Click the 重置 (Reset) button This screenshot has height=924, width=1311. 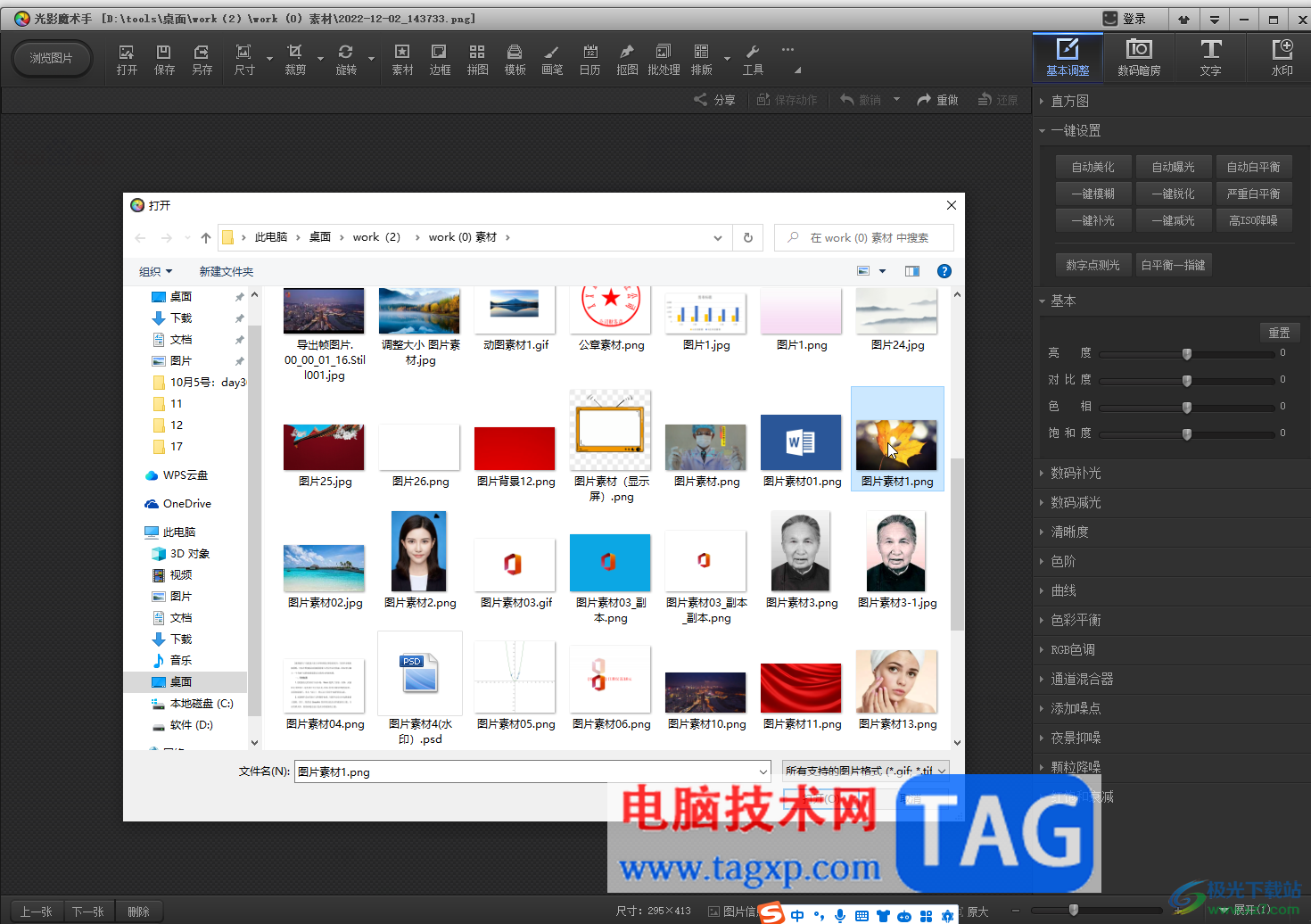(1280, 332)
